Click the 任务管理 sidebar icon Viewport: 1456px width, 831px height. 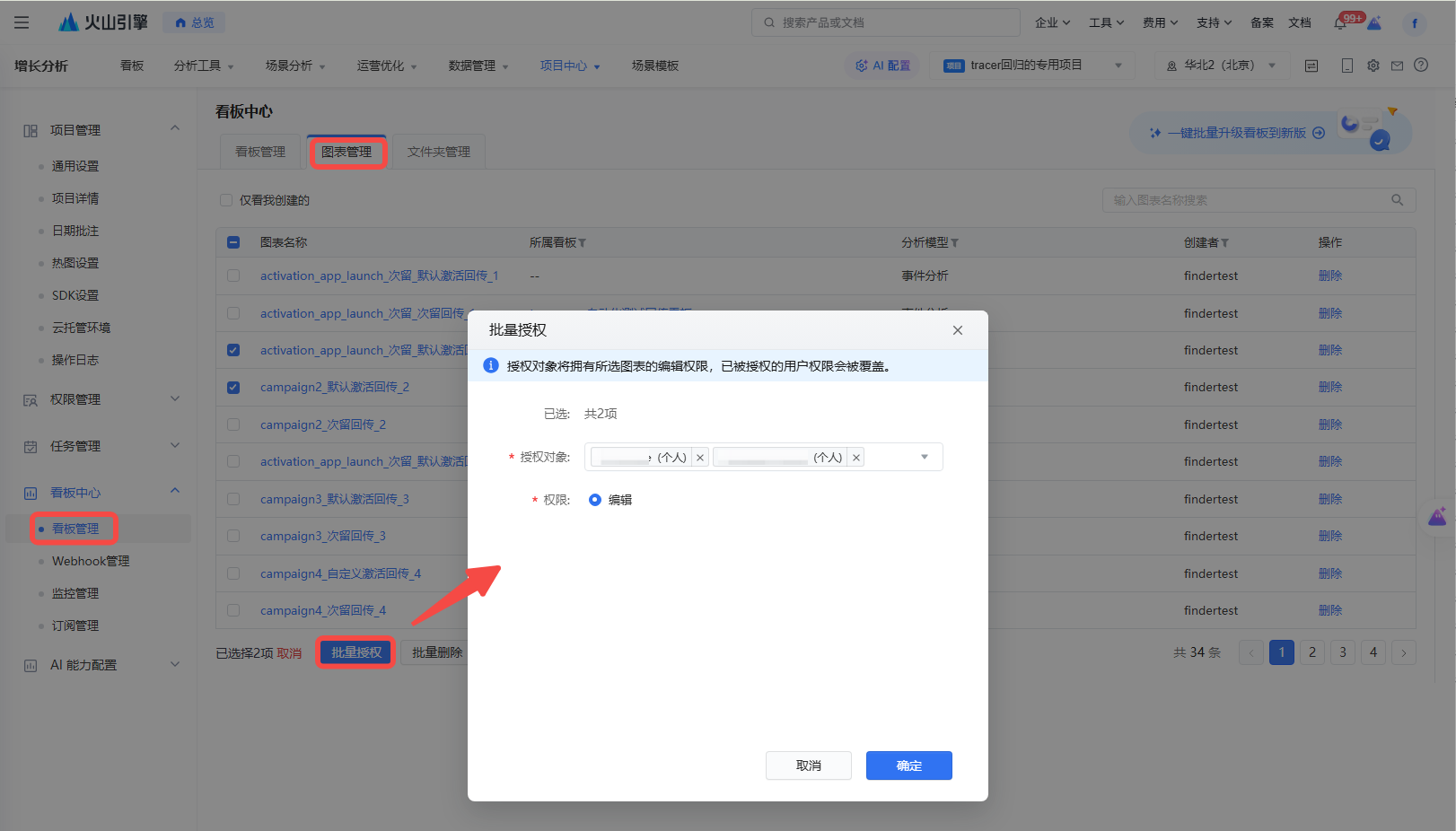tap(31, 447)
